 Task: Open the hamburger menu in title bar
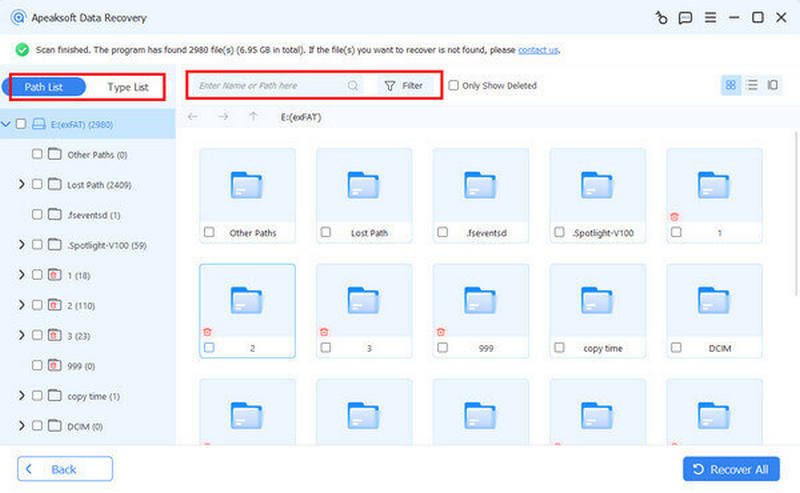tap(711, 18)
